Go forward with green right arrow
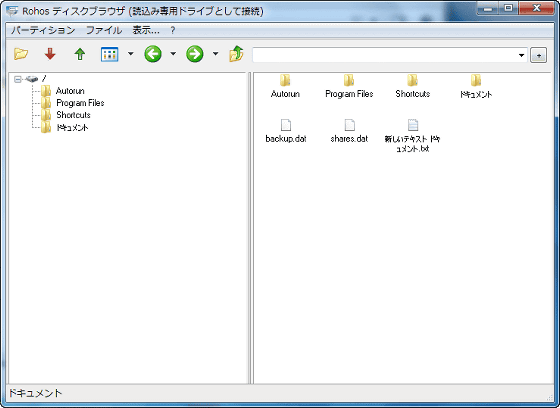Image resolution: width=560 pixels, height=408 pixels. click(195, 54)
